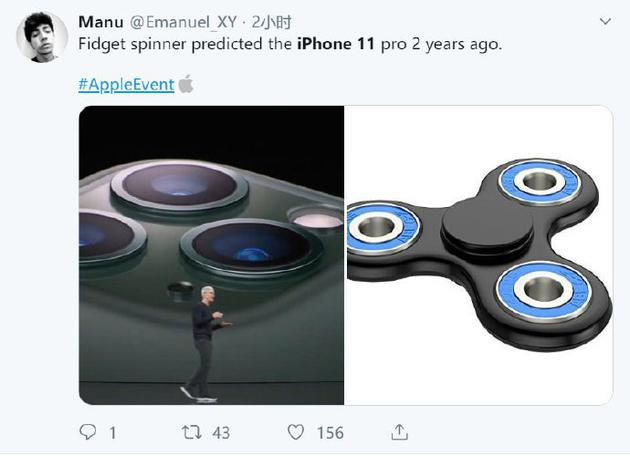Like the tweet with the heart icon

[296, 432]
